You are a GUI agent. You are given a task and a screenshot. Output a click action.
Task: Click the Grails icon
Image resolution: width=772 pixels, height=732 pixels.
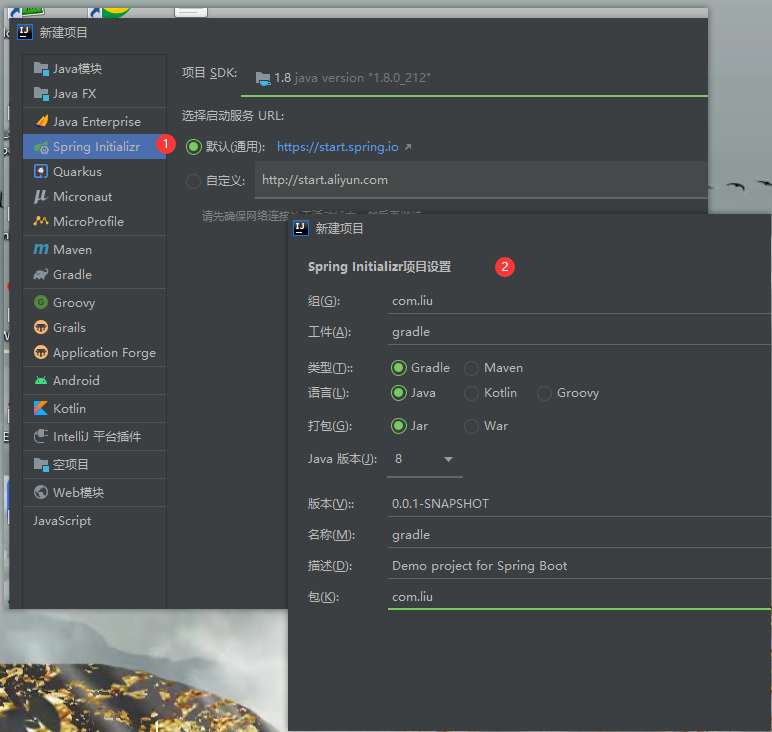point(41,327)
